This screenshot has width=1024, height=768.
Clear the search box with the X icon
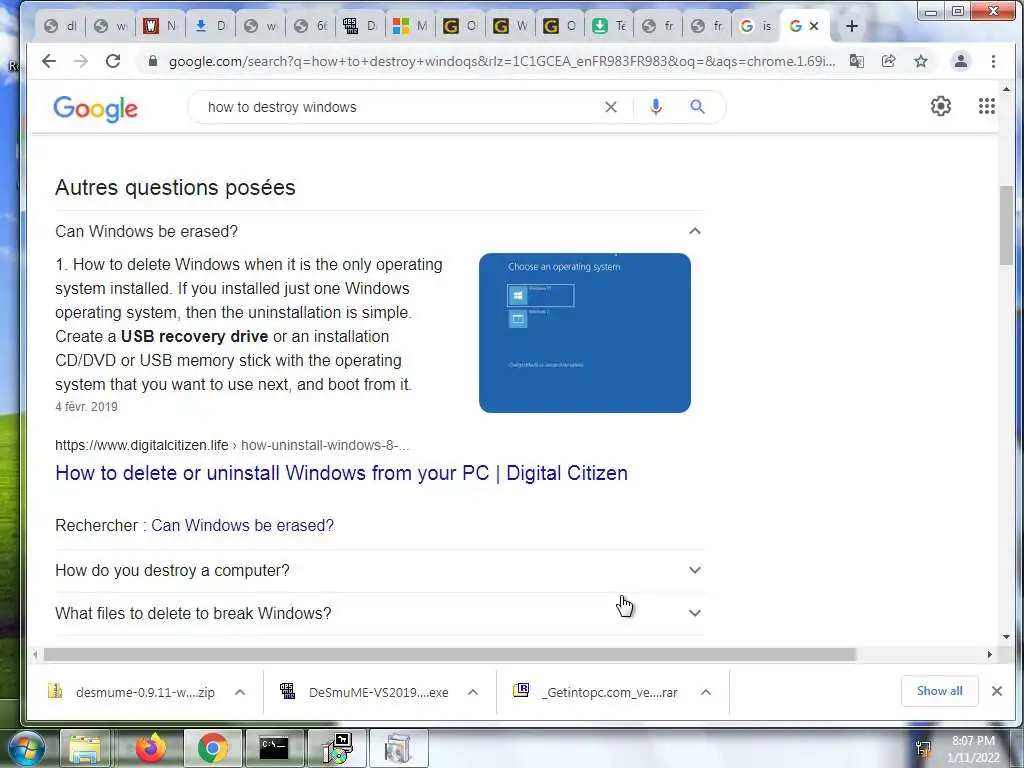click(x=611, y=107)
